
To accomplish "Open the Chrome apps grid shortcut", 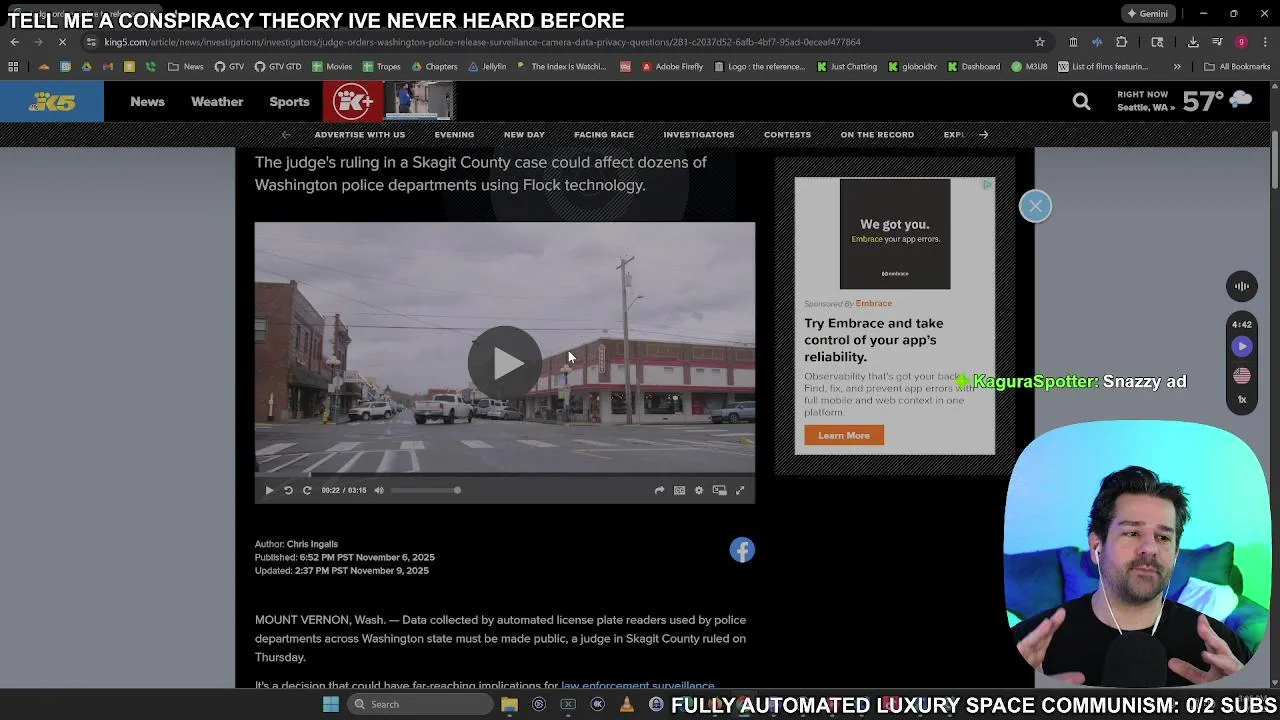I will (13, 67).
